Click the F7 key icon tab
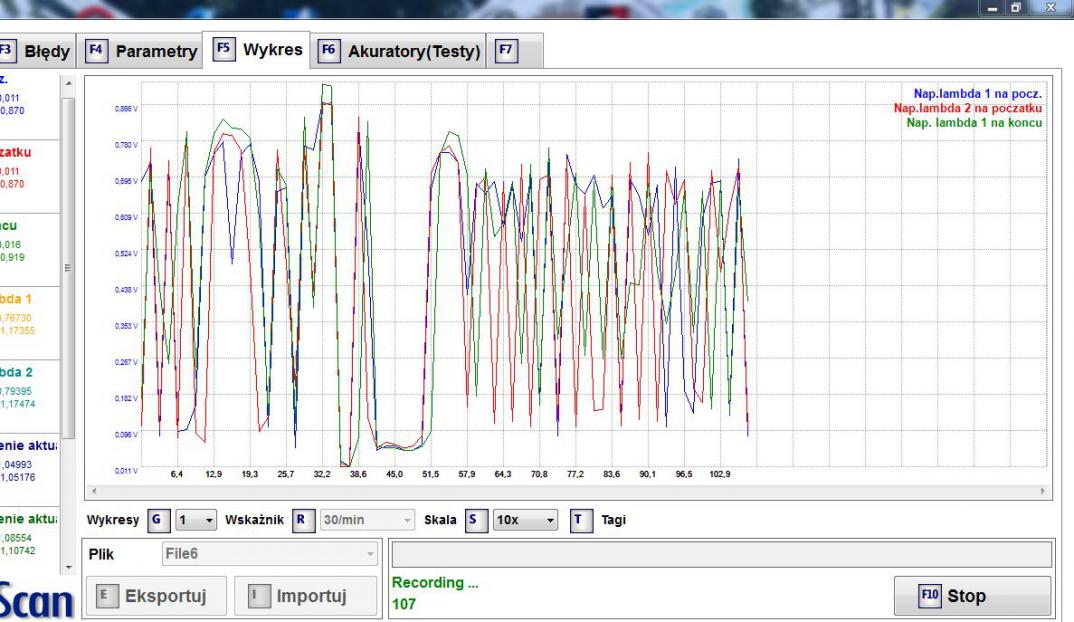 (506, 50)
